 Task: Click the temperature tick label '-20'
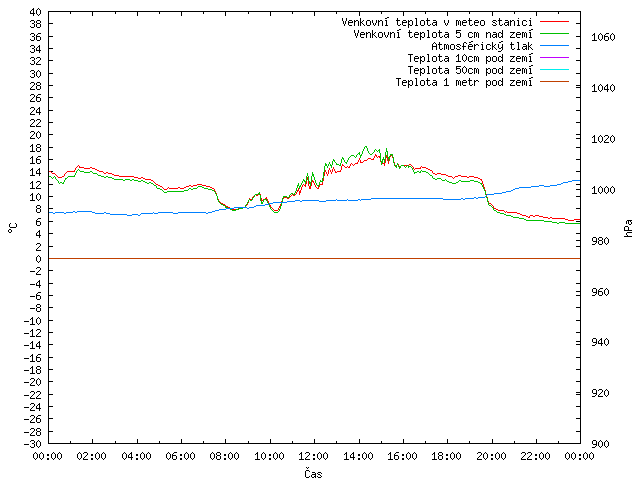tap(32, 382)
